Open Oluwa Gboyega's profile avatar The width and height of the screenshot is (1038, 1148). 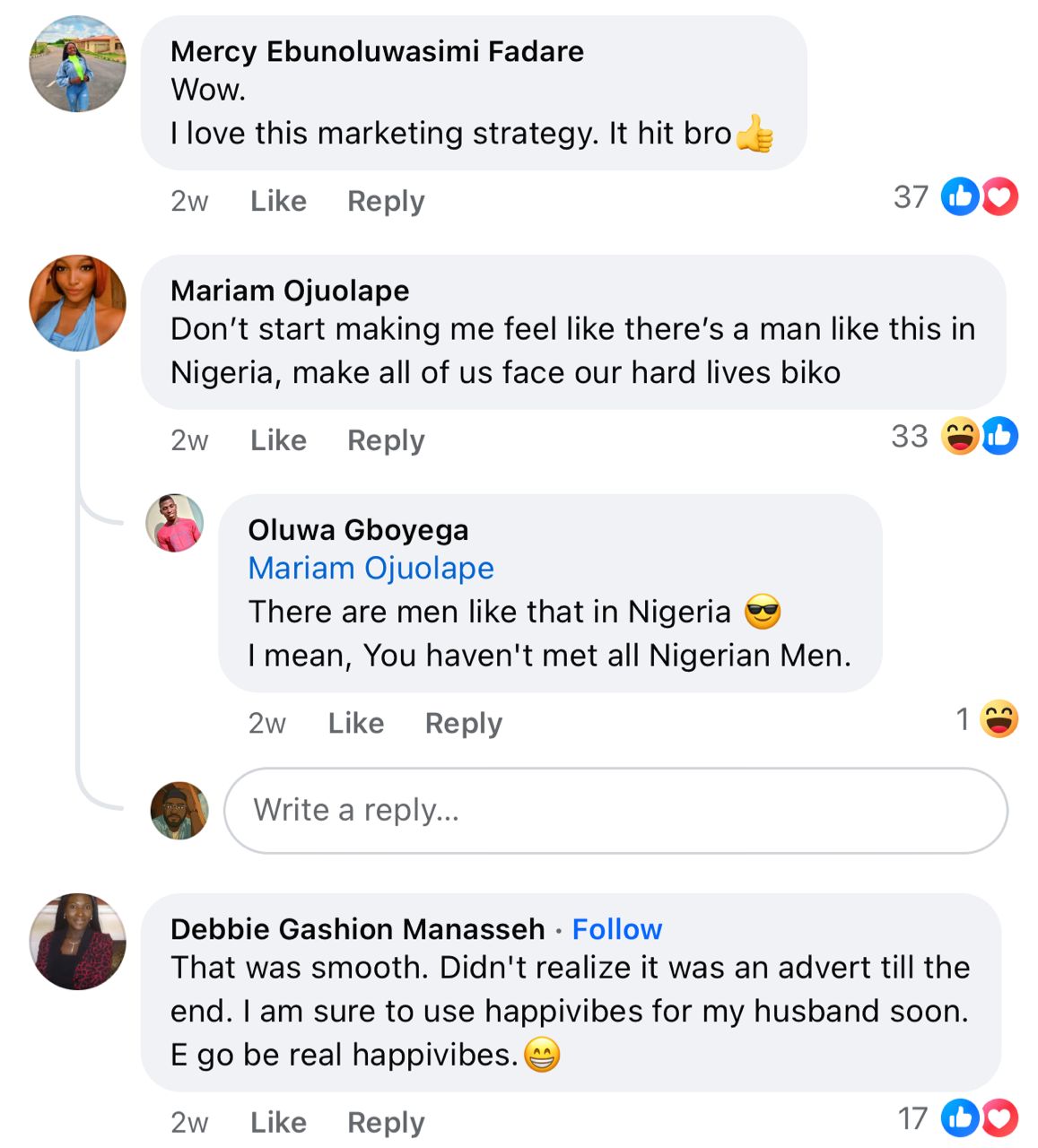(x=175, y=523)
